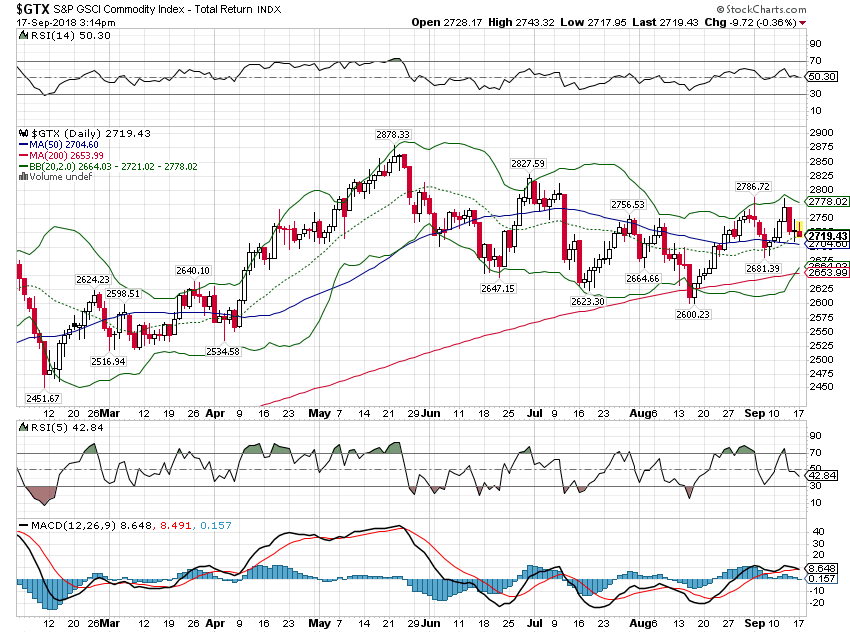The width and height of the screenshot is (850, 633).
Task: Click the 2516.94 low price label
Action: coord(108,361)
